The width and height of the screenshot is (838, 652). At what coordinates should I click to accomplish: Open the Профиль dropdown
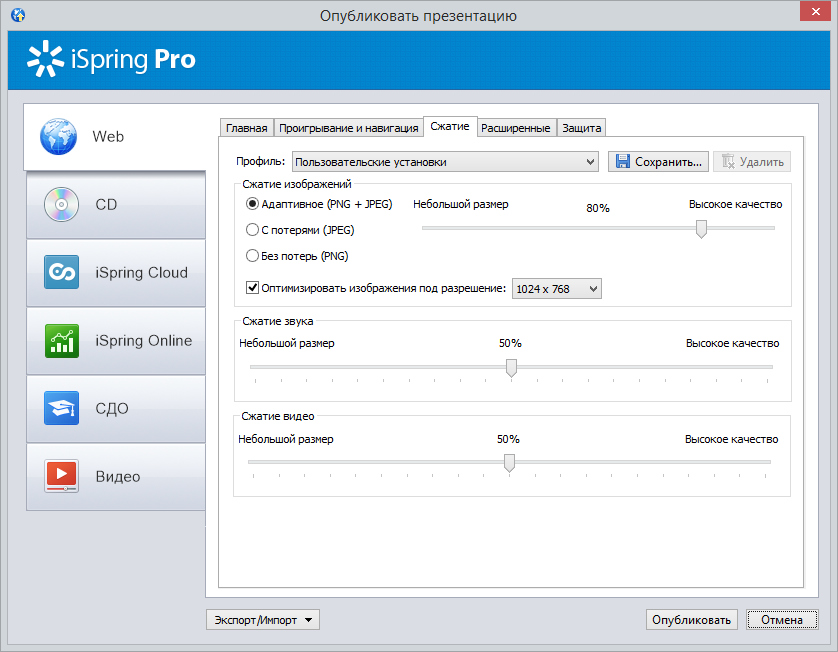point(445,161)
